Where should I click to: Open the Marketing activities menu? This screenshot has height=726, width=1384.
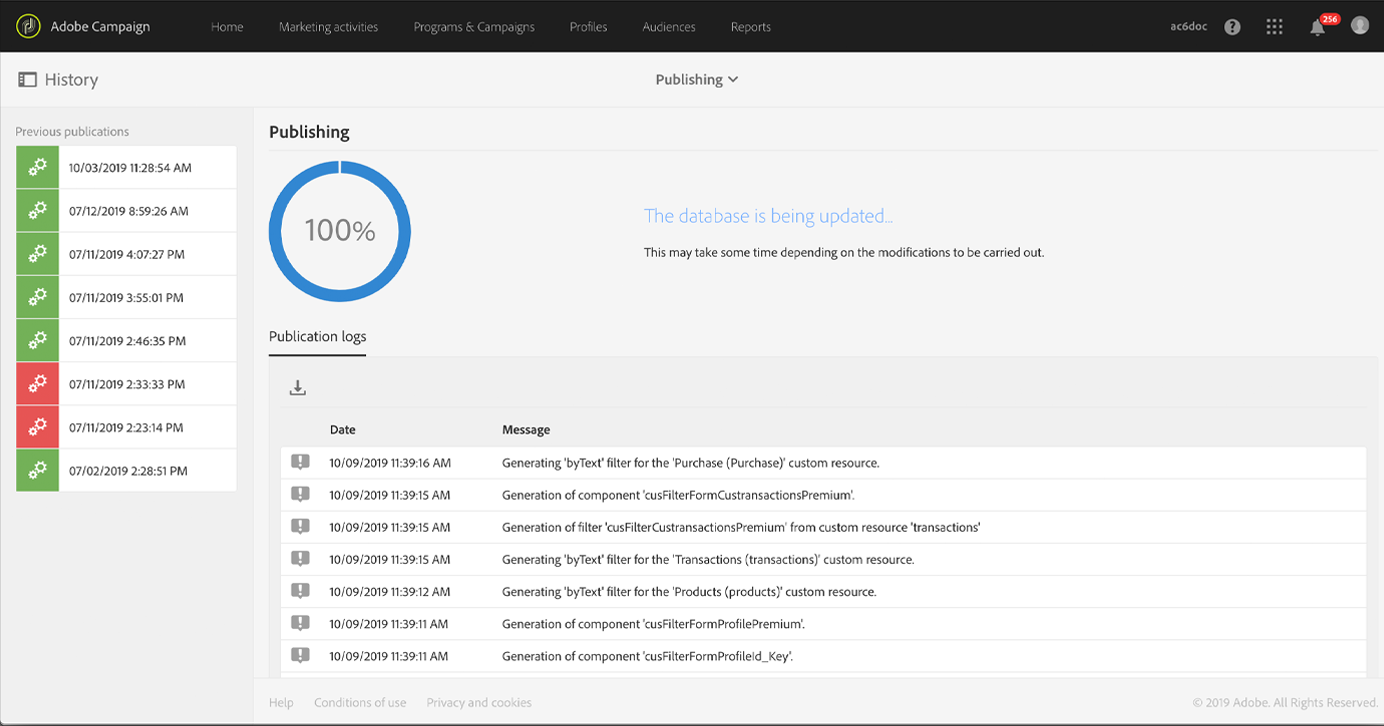click(x=328, y=27)
